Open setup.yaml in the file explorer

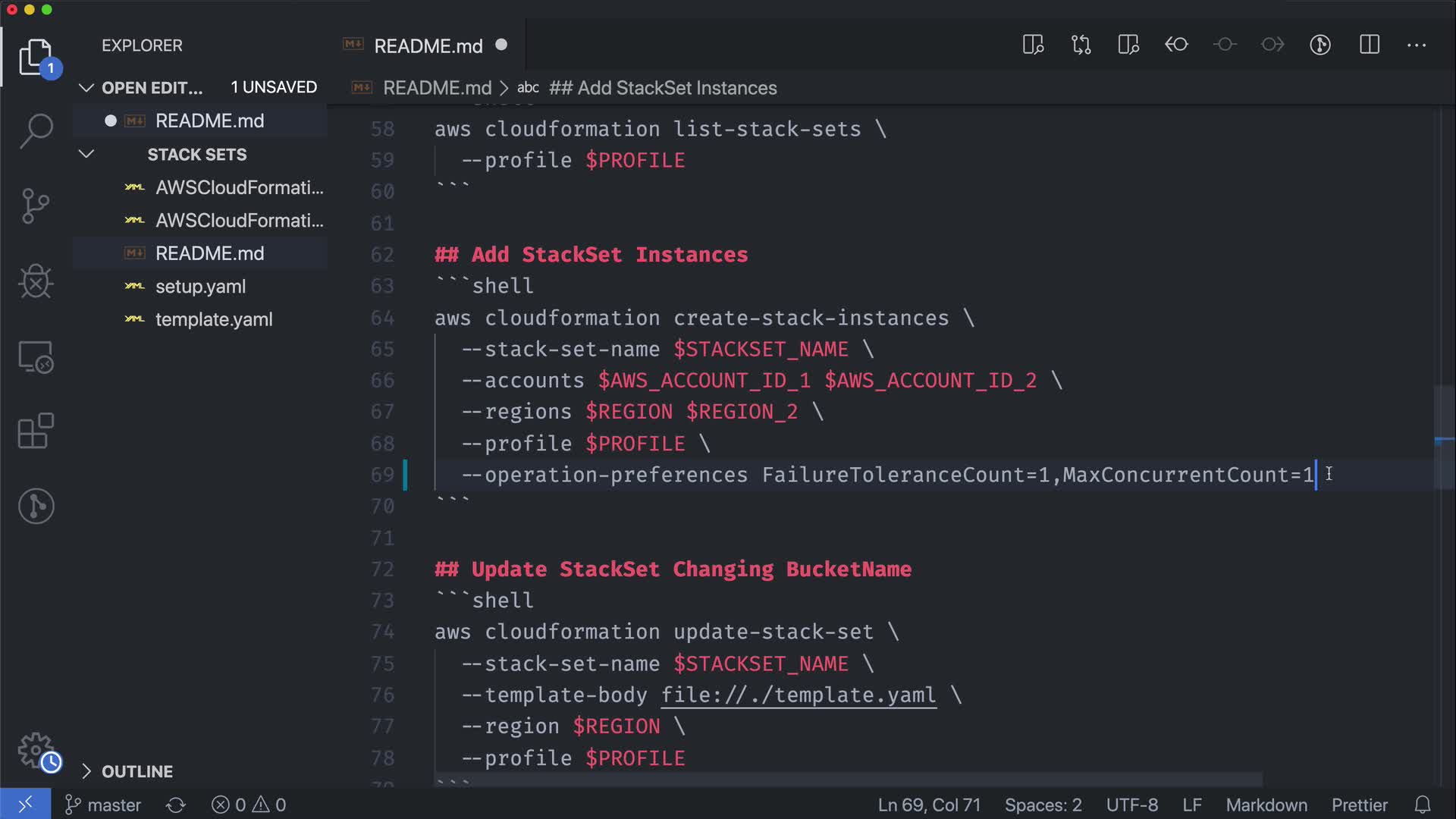[200, 287]
